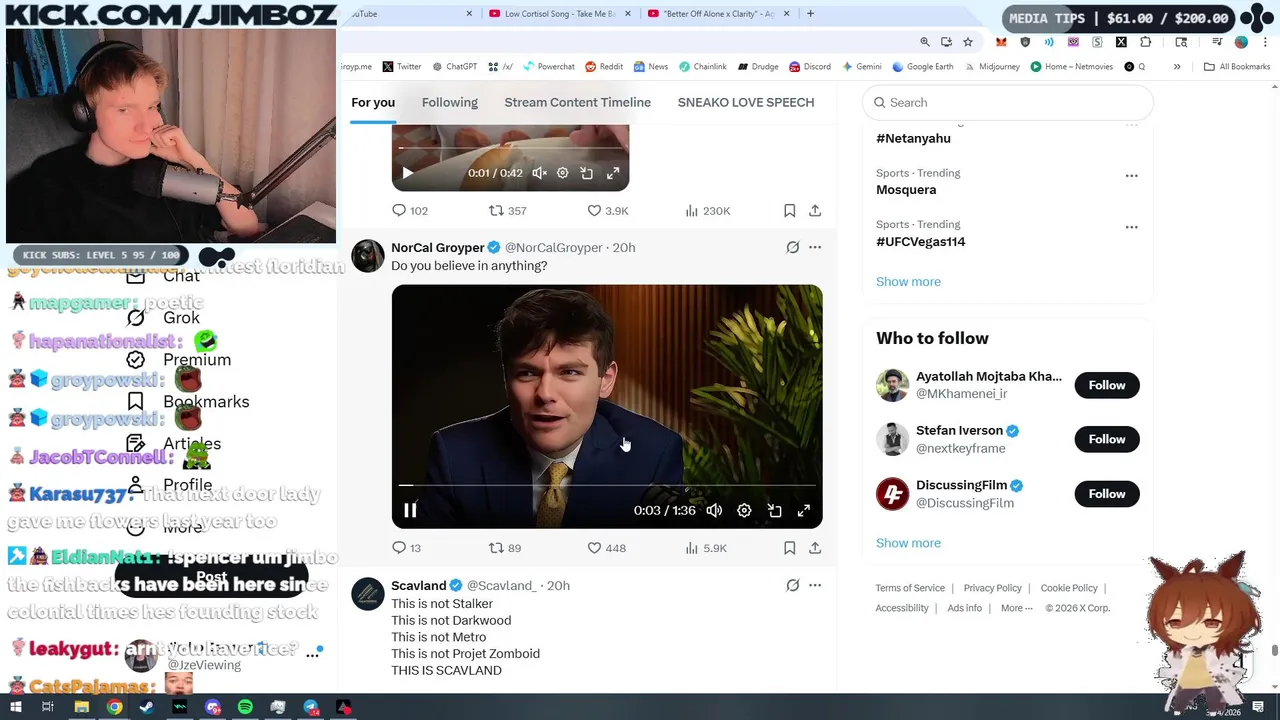This screenshot has width=1280, height=720.
Task: Open the Scavland profile avatar
Action: tap(368, 594)
